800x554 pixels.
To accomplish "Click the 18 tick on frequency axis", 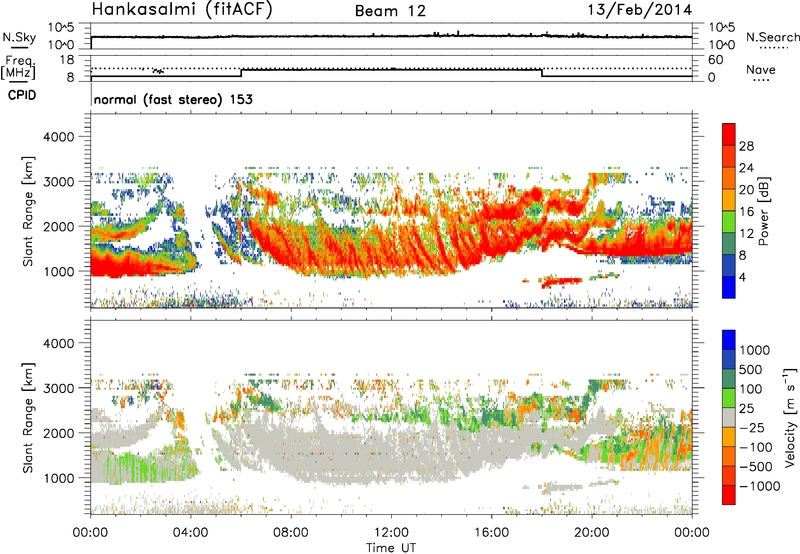I will [67, 60].
